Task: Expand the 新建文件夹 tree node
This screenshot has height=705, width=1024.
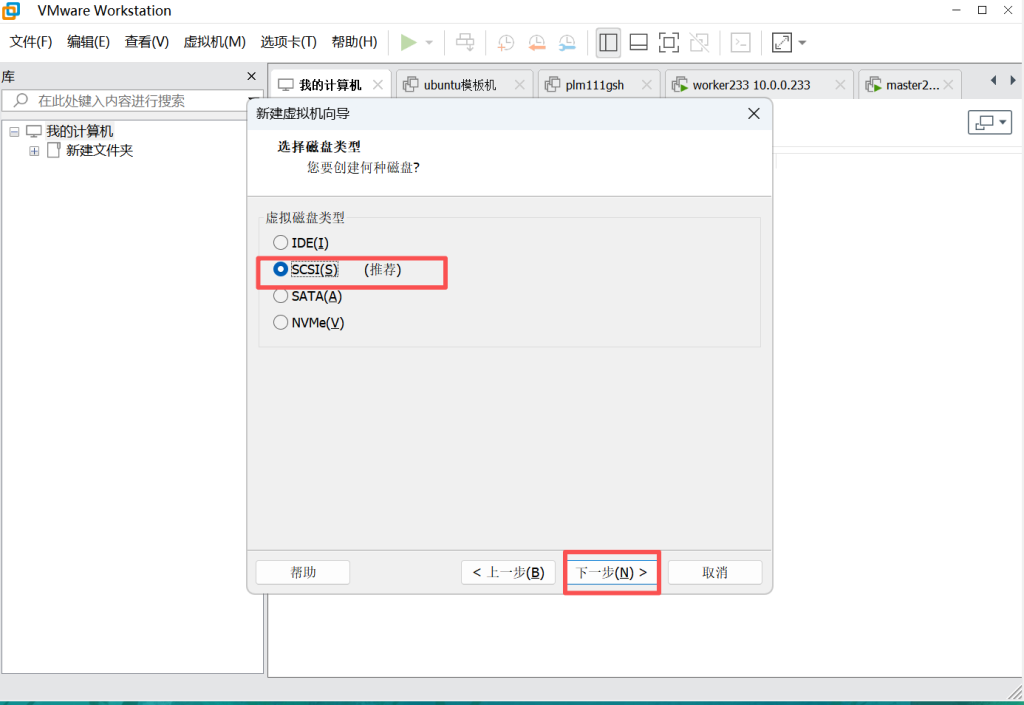Action: (34, 151)
